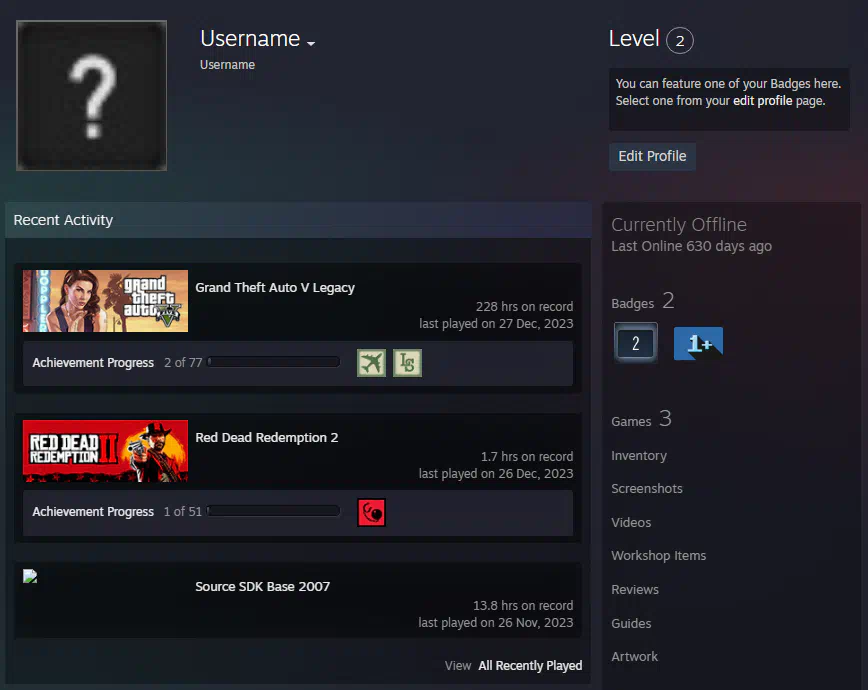
Task: Click 'last played on 26 Nov, 2023'
Action: point(495,622)
